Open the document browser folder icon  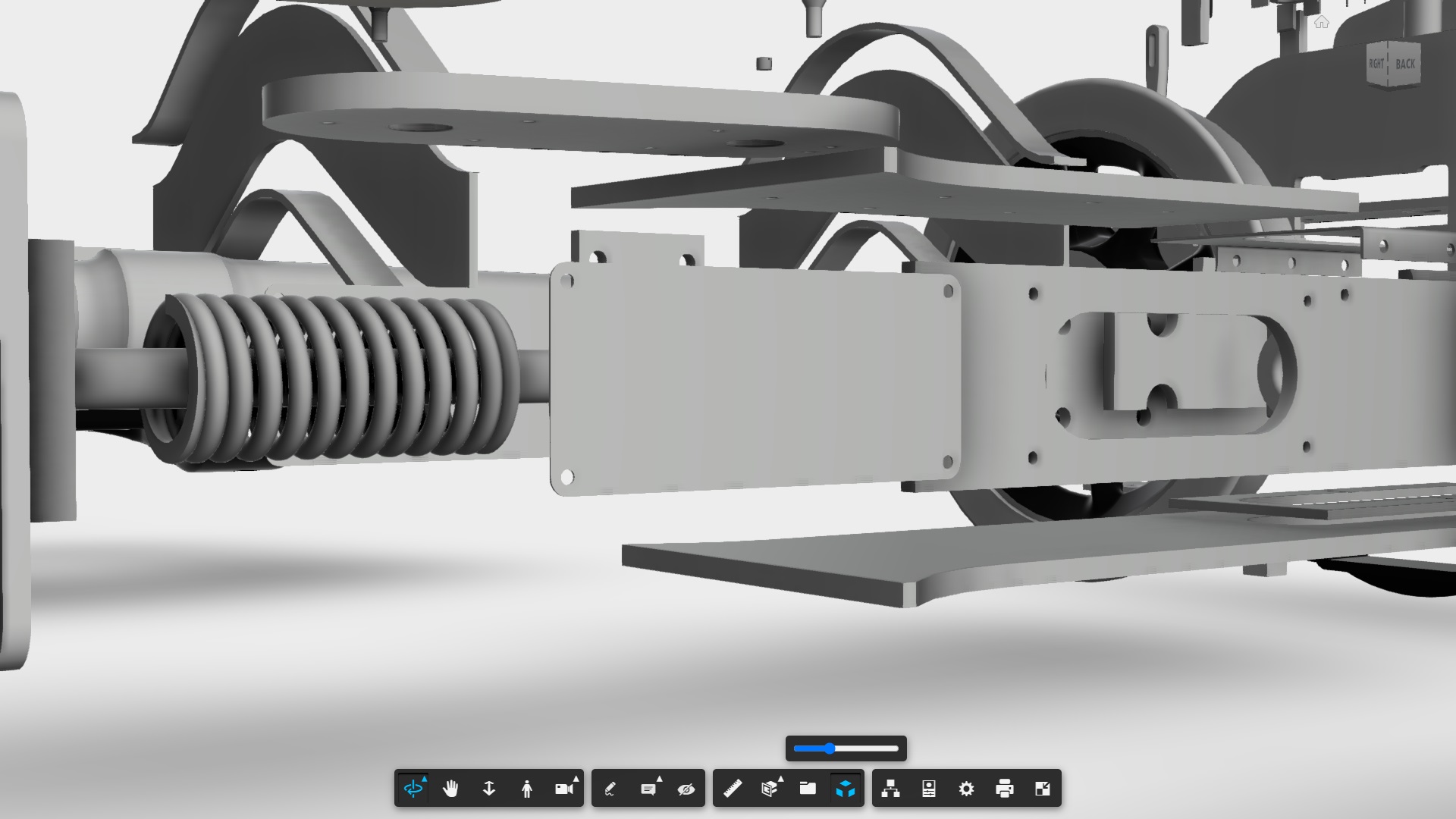click(808, 789)
